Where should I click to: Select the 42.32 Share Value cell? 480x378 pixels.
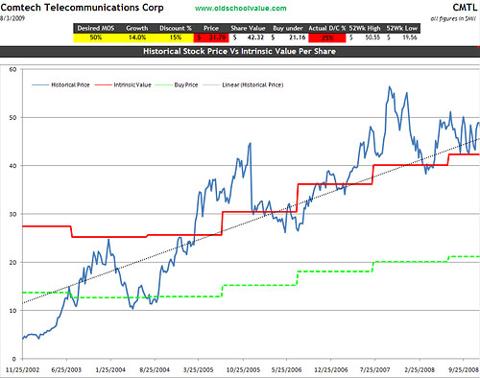point(248,38)
